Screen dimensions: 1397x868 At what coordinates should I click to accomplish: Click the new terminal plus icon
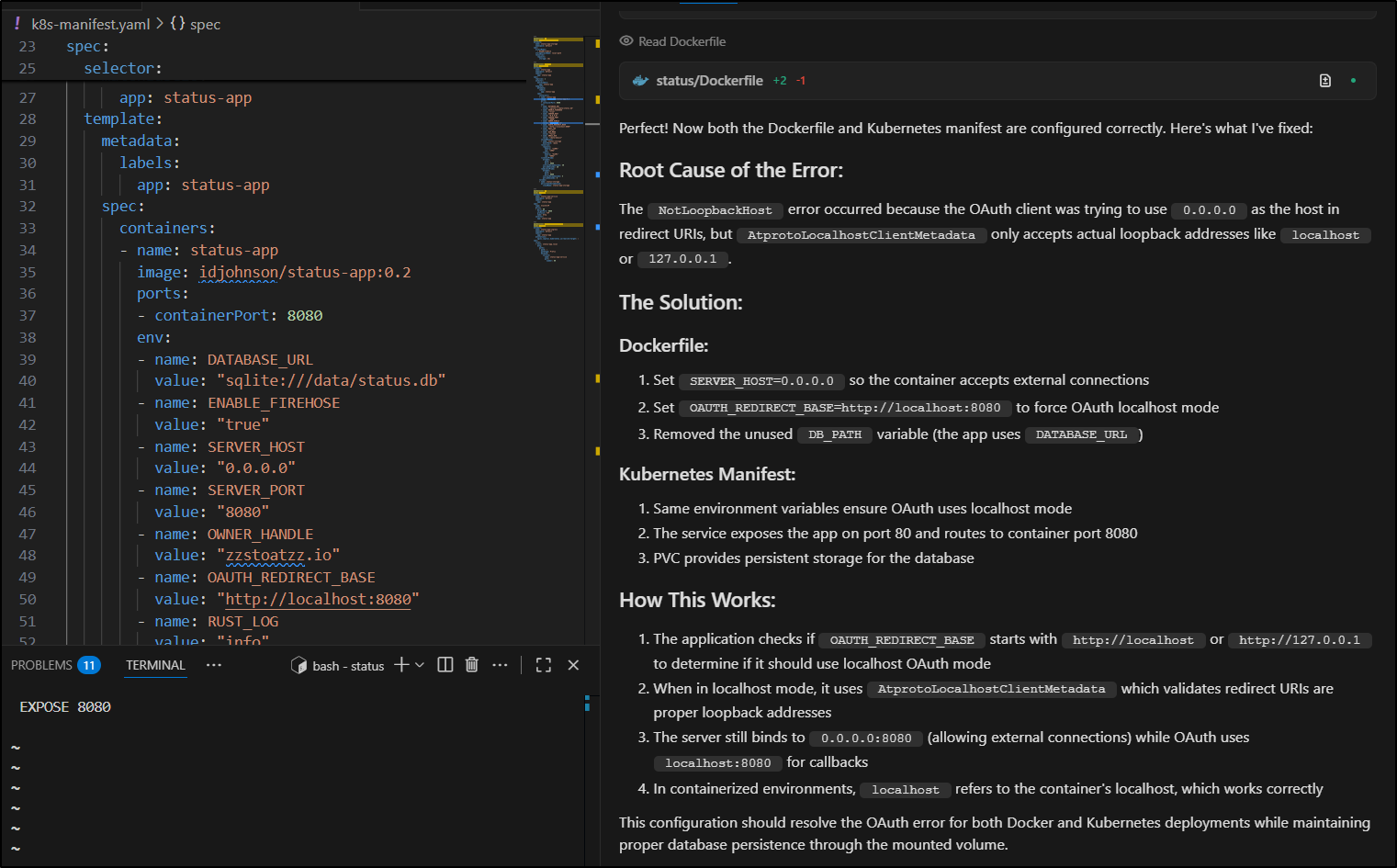401,665
